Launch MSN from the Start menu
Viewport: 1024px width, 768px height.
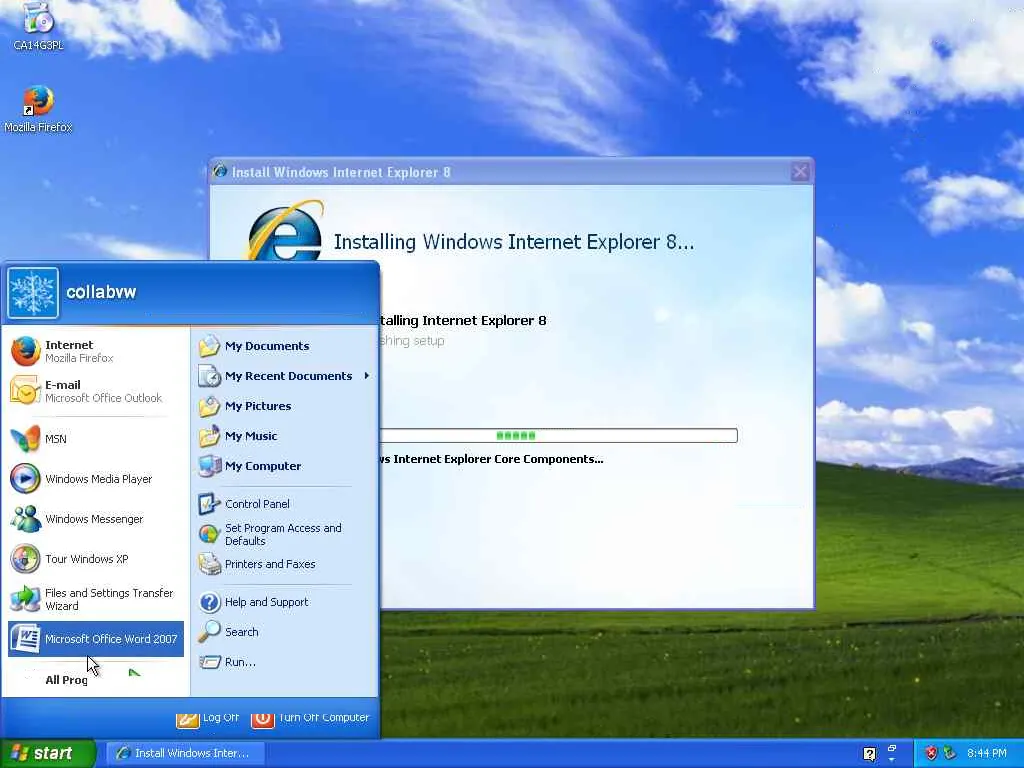95,438
